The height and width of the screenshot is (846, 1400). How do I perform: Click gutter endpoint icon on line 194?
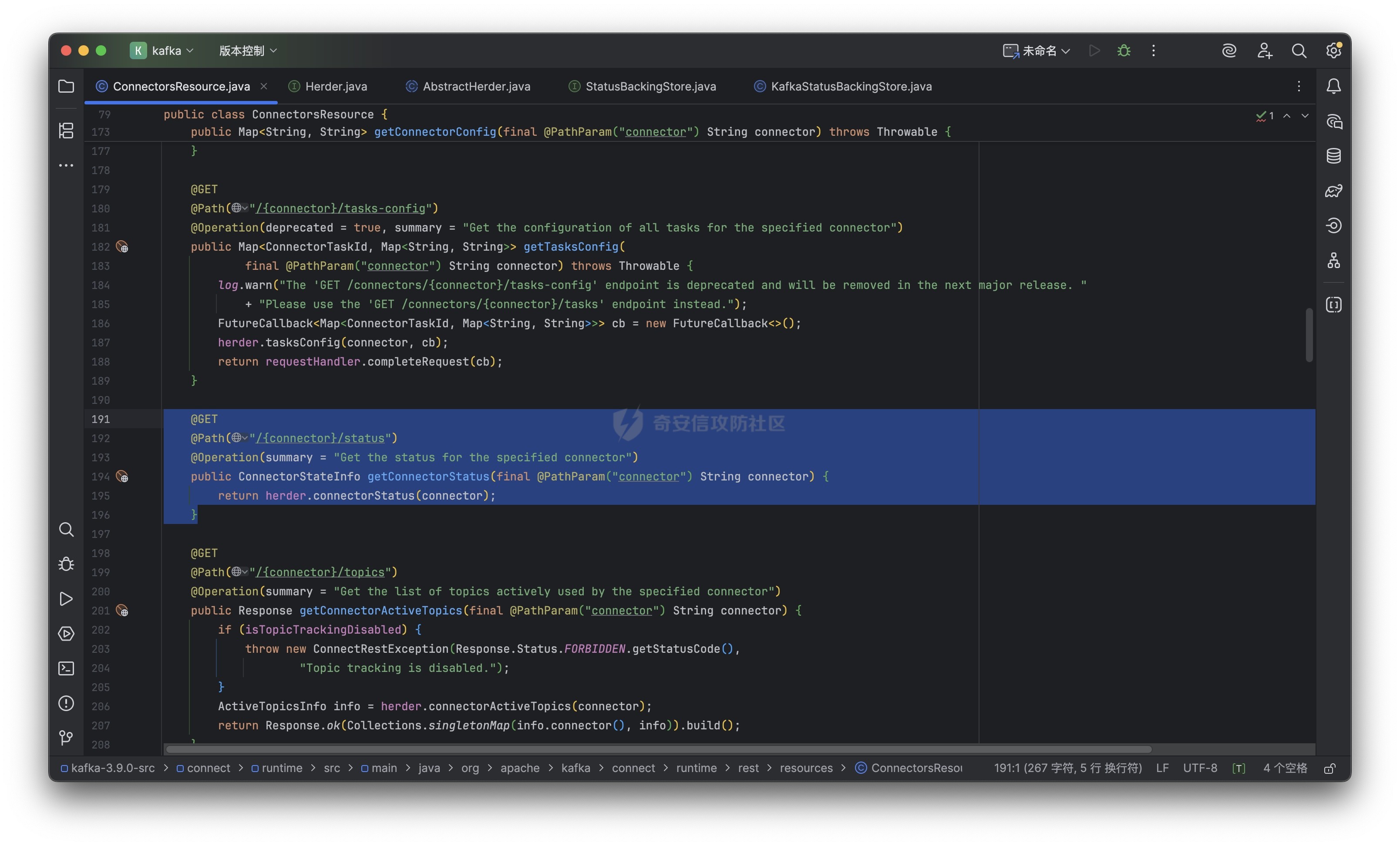(x=122, y=477)
